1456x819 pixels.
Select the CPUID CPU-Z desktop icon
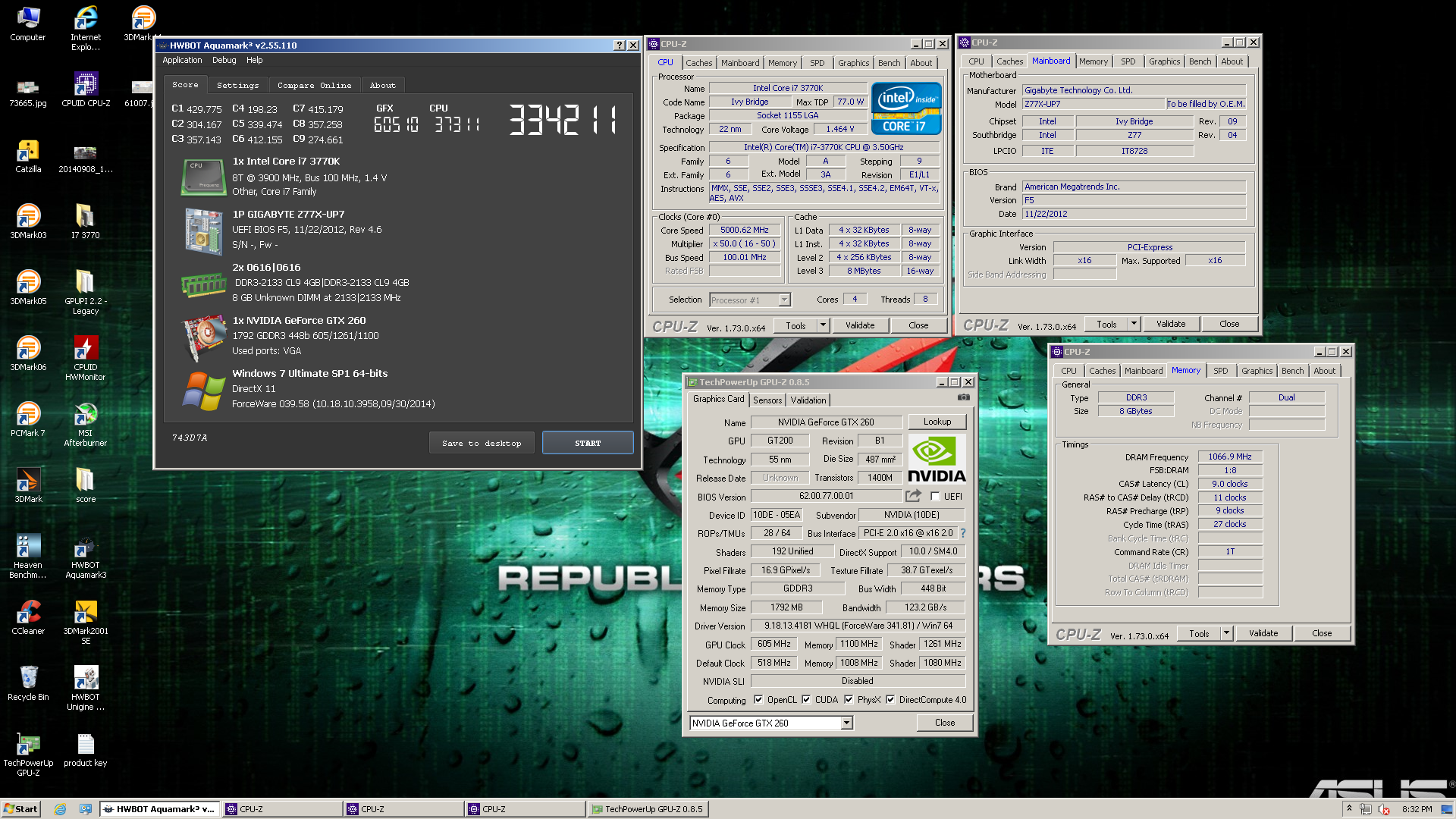pos(86,89)
